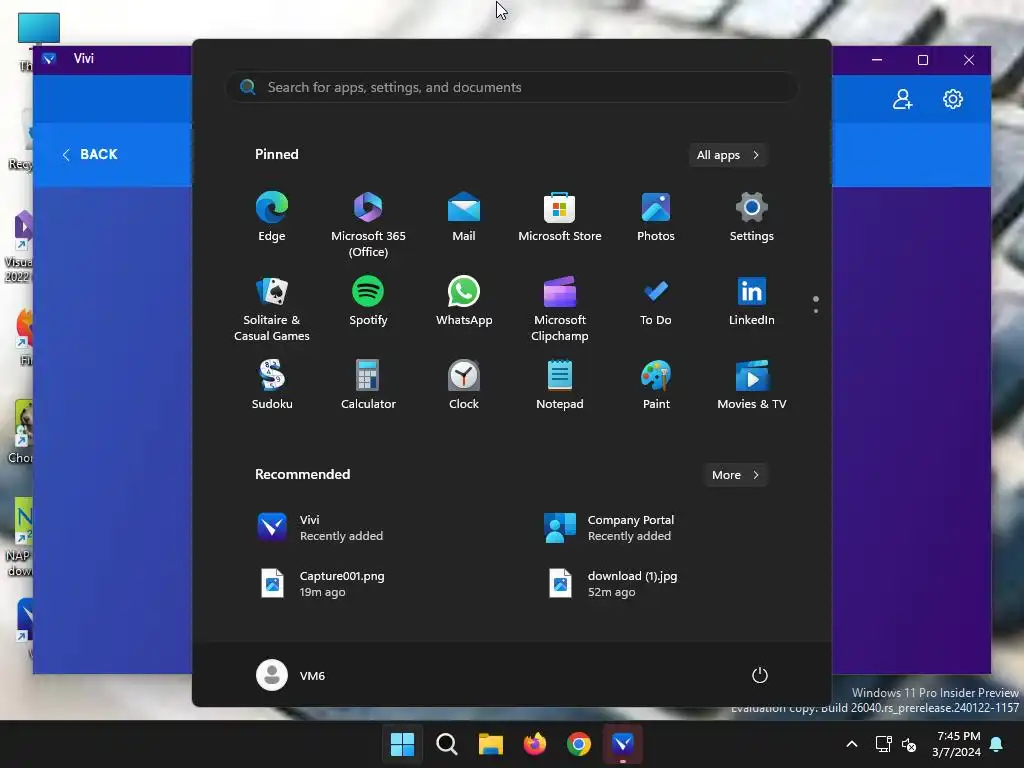Viewport: 1024px width, 768px height.
Task: Launch Microsoft Clipchamp
Action: point(560,308)
